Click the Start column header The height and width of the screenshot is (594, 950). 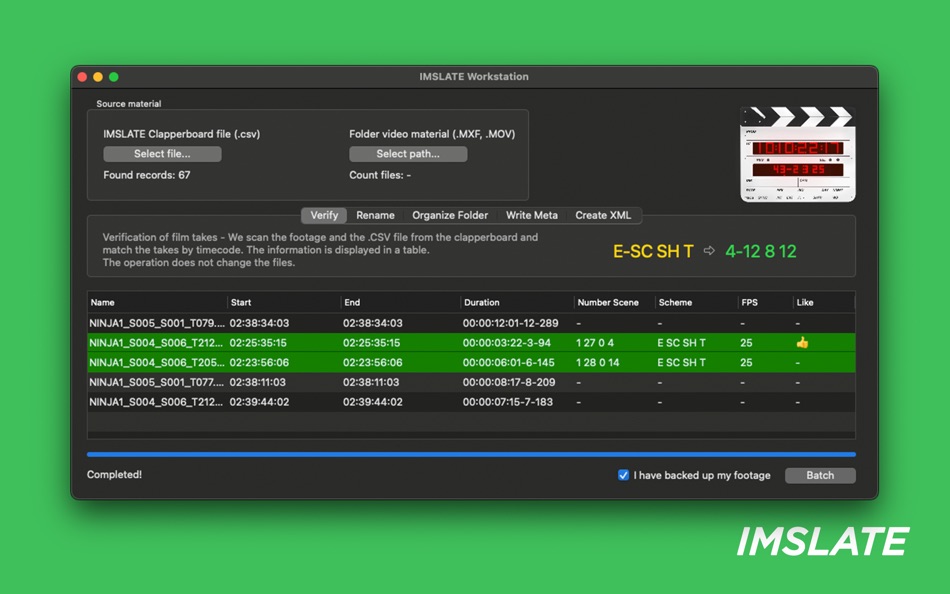[241, 302]
